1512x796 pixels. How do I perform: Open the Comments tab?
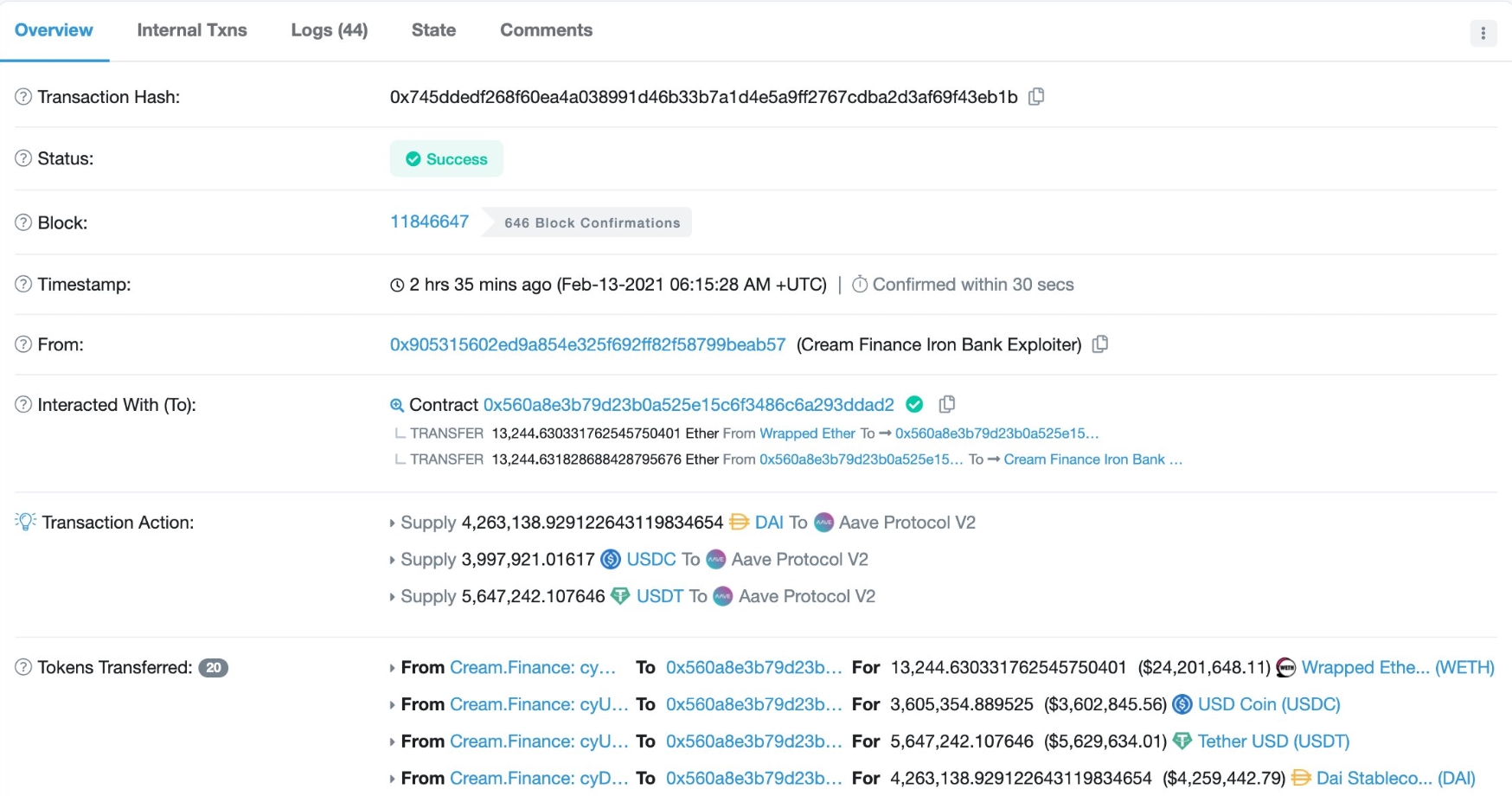(x=546, y=30)
